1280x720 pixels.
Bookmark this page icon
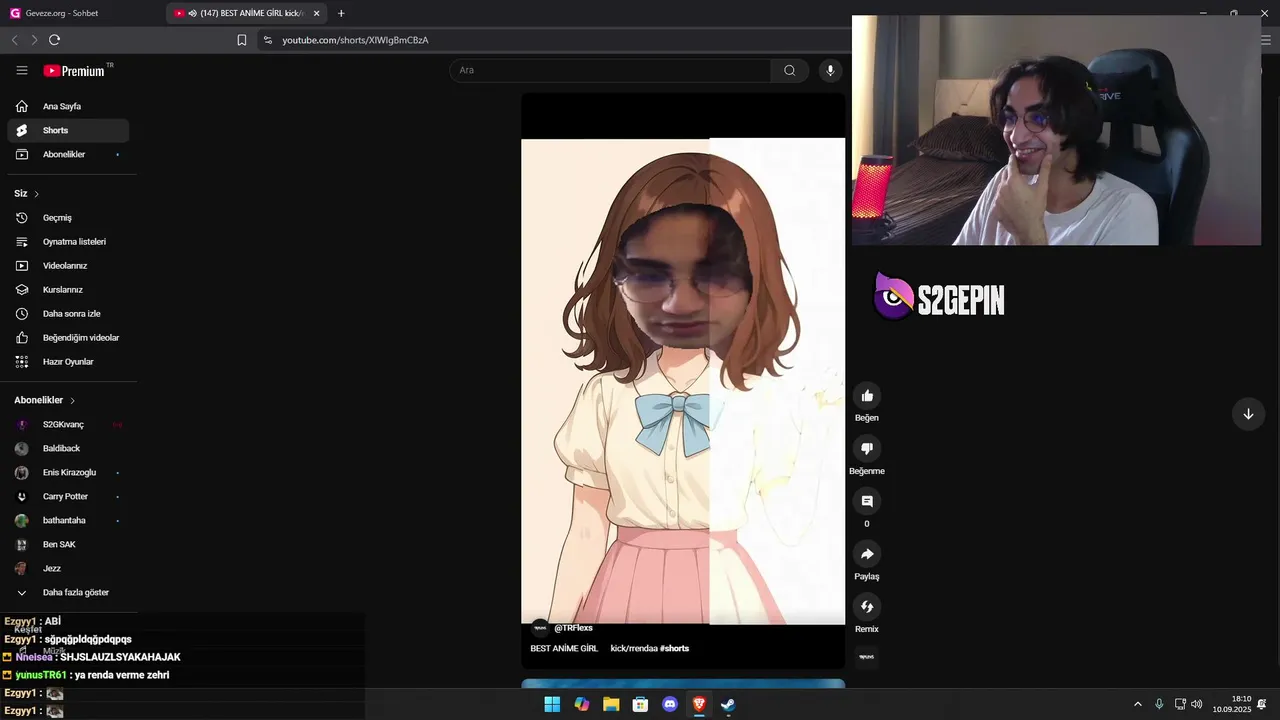[x=242, y=40]
